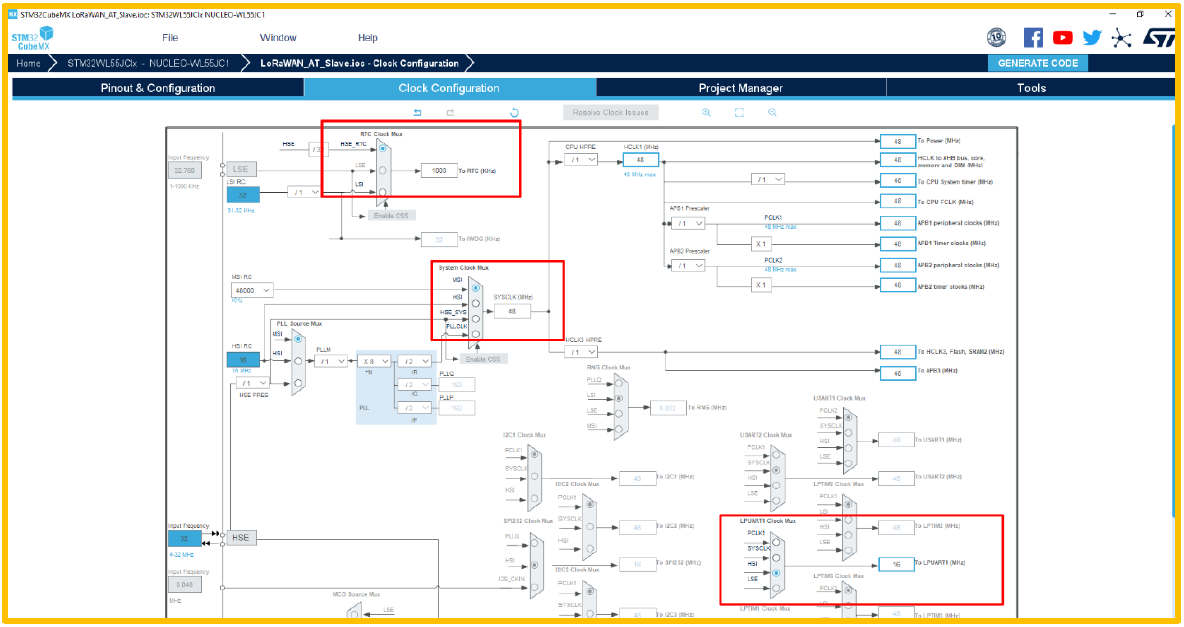Screen dimensions: 1184x627
Task: Click the refresh clock tree icon
Action: [x=514, y=113]
